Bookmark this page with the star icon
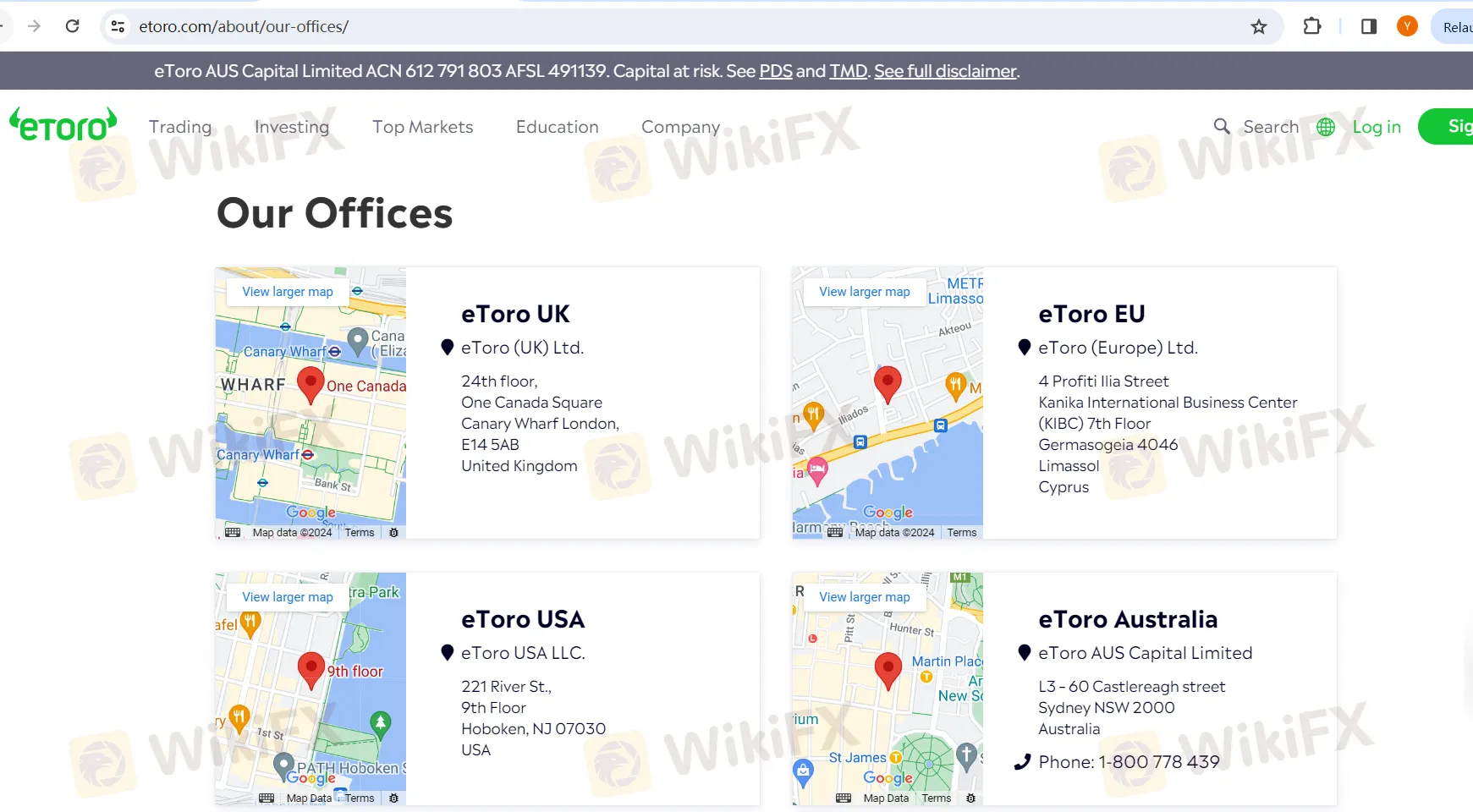Screen dimensions: 1473x812 pyautogui.click(x=1259, y=27)
